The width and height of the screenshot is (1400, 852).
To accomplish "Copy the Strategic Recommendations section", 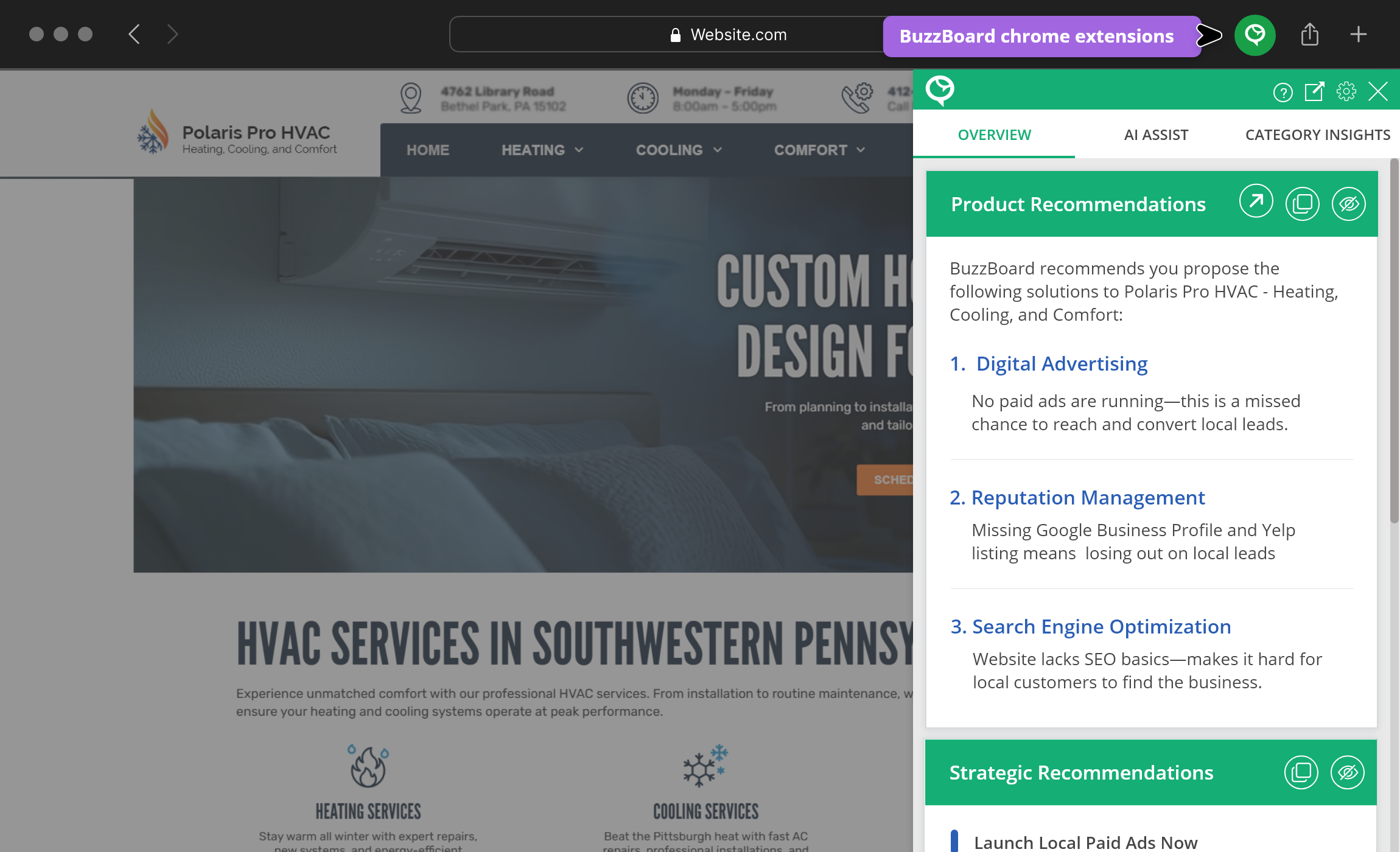I will click(x=1301, y=772).
